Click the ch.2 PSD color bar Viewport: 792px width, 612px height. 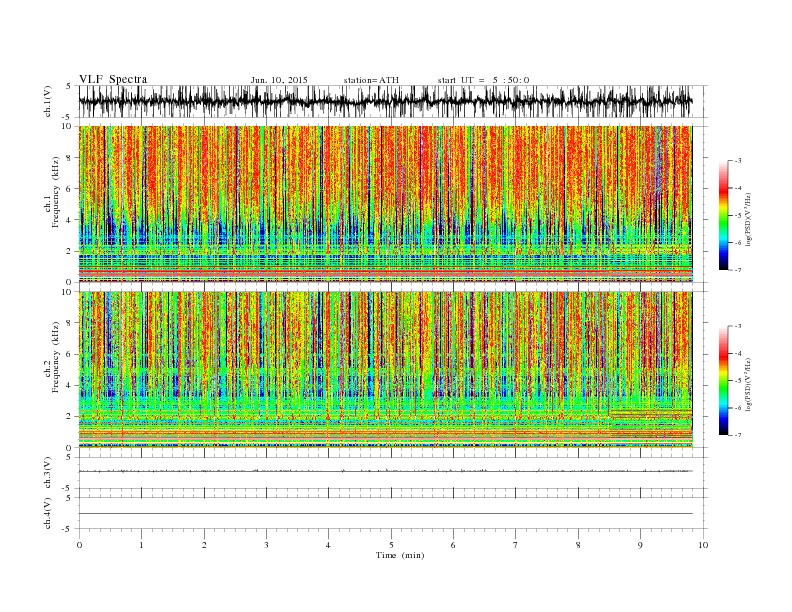(723, 381)
